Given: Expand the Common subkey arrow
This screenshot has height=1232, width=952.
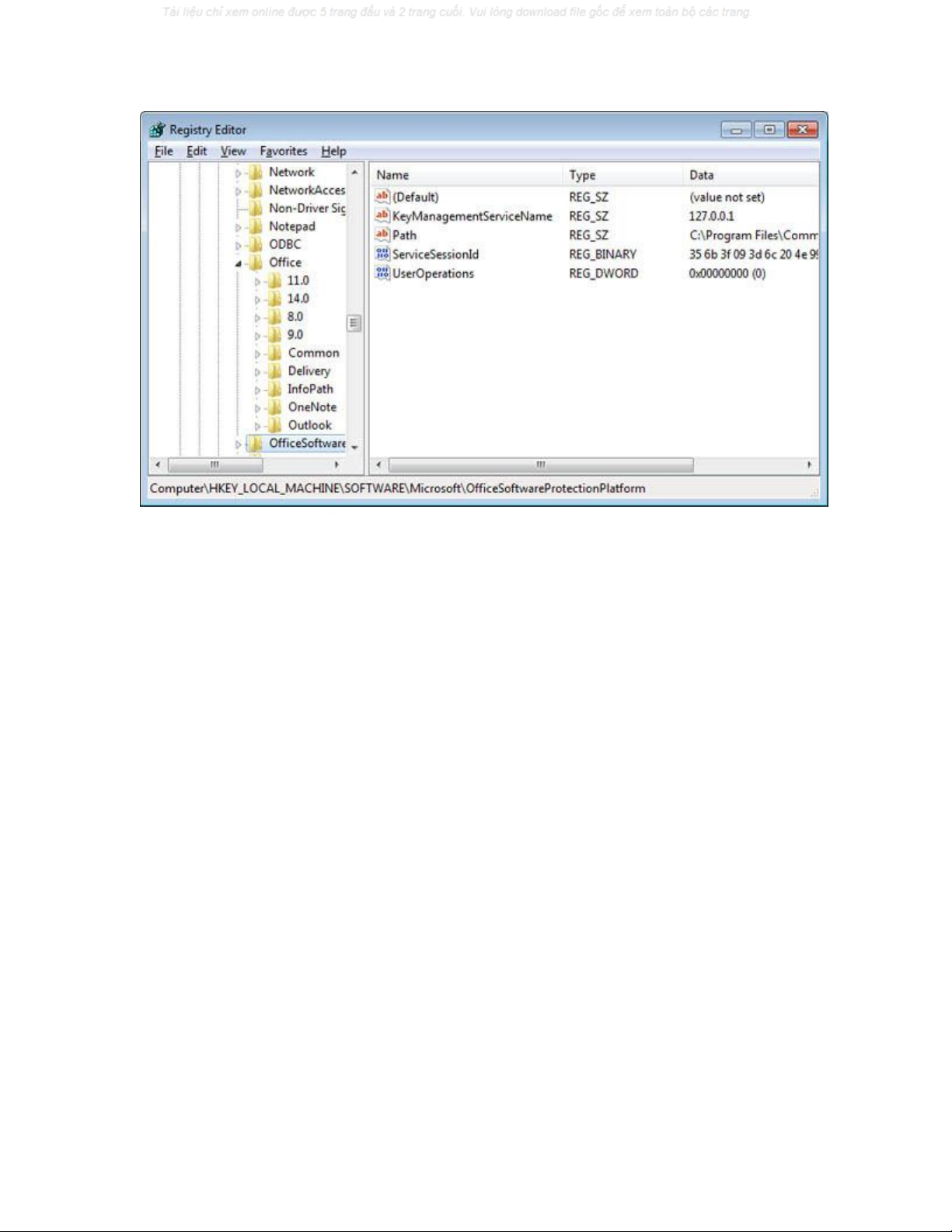Looking at the screenshot, I should [x=257, y=354].
